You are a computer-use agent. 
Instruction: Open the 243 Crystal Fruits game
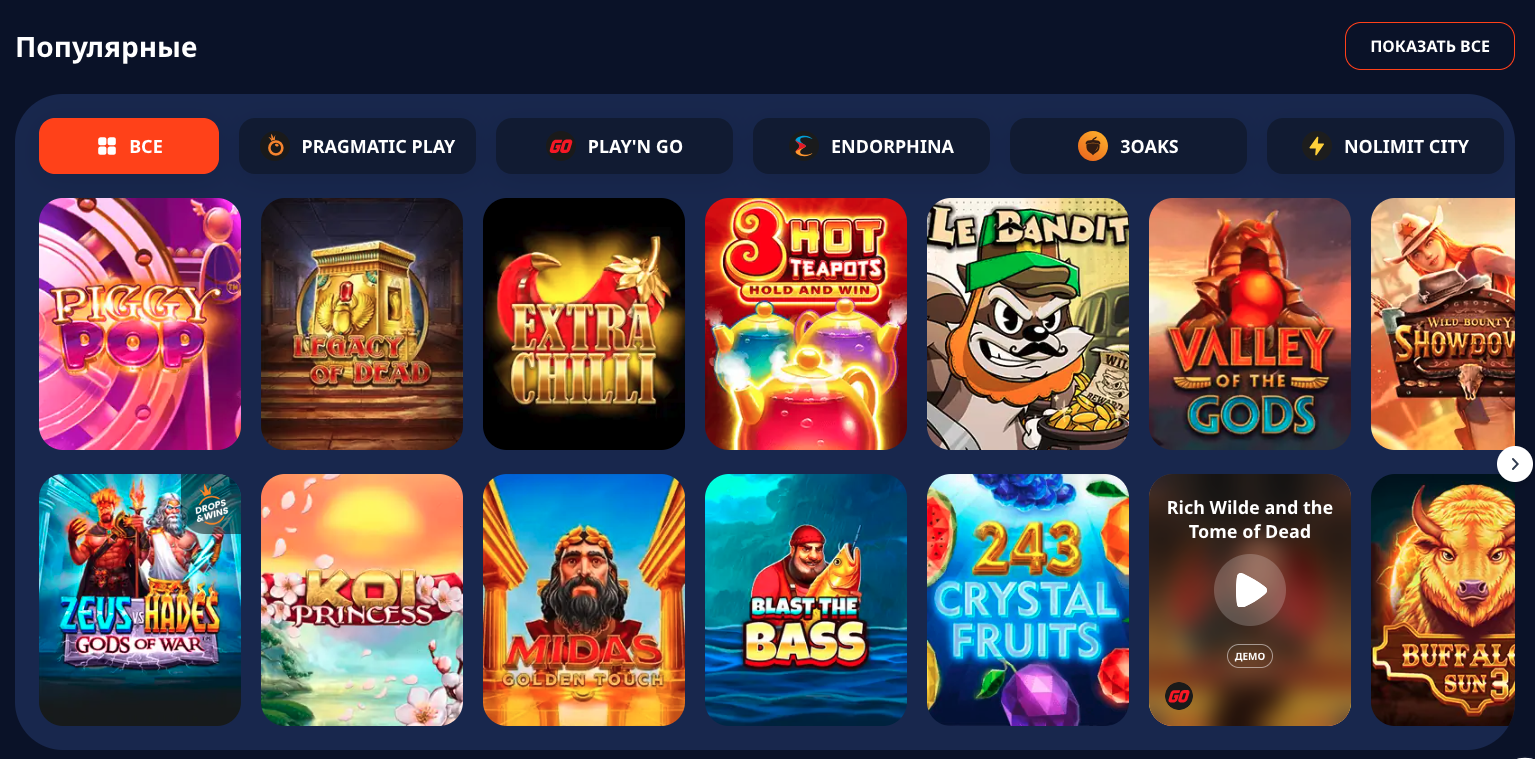tap(1028, 600)
